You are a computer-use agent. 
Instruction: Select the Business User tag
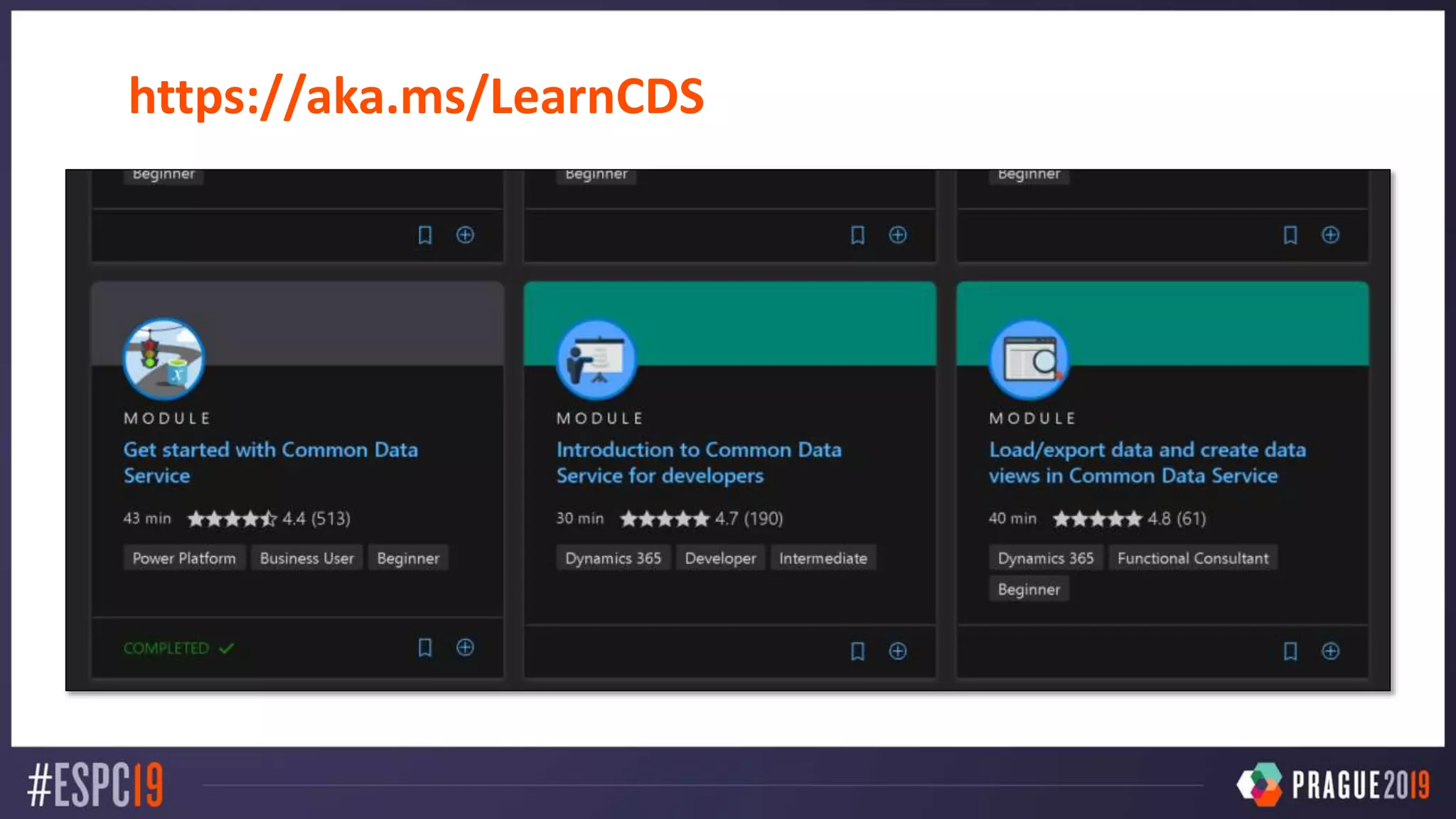coord(306,558)
